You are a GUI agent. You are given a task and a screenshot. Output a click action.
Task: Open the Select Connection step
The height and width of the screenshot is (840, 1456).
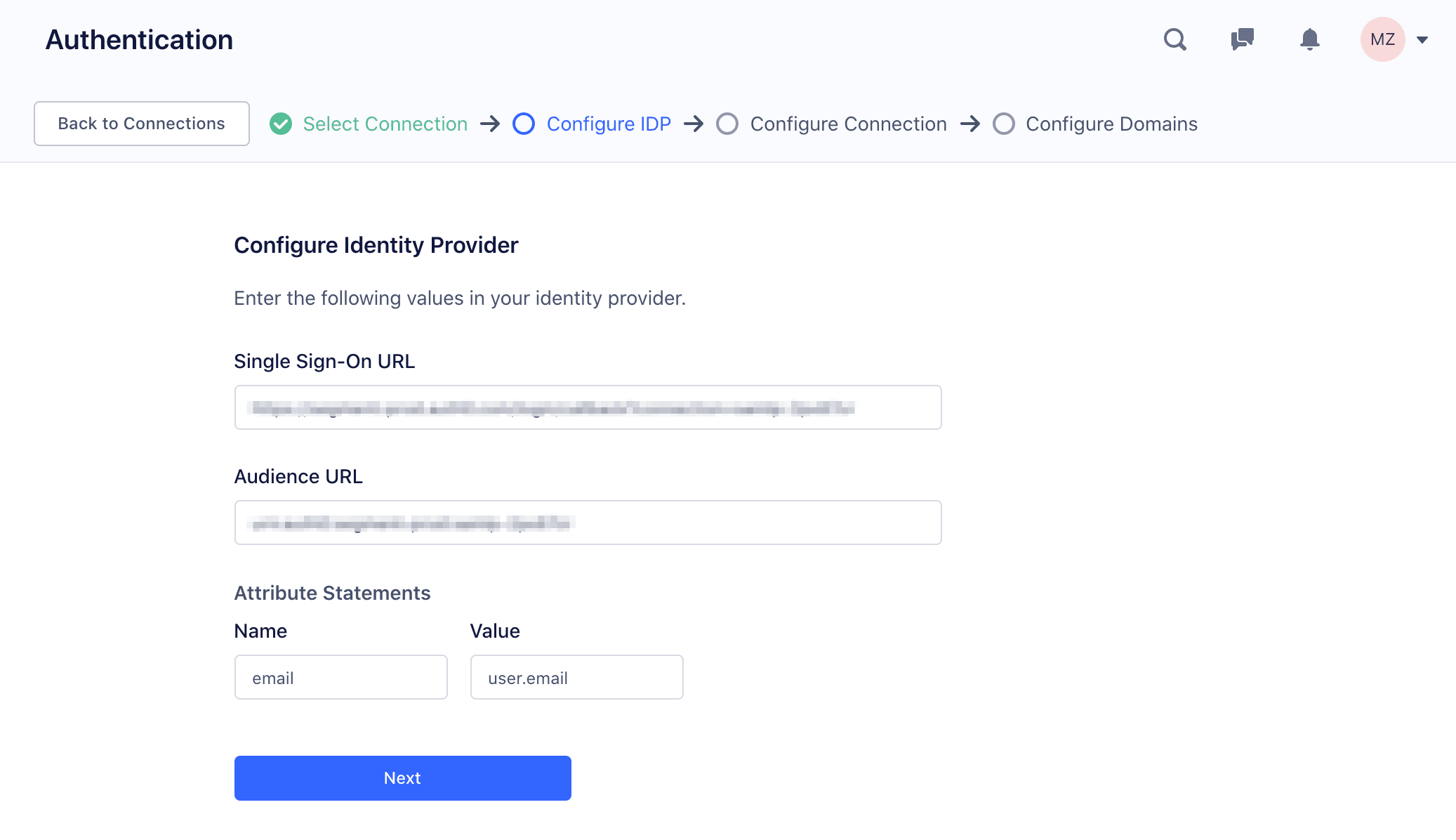[385, 124]
